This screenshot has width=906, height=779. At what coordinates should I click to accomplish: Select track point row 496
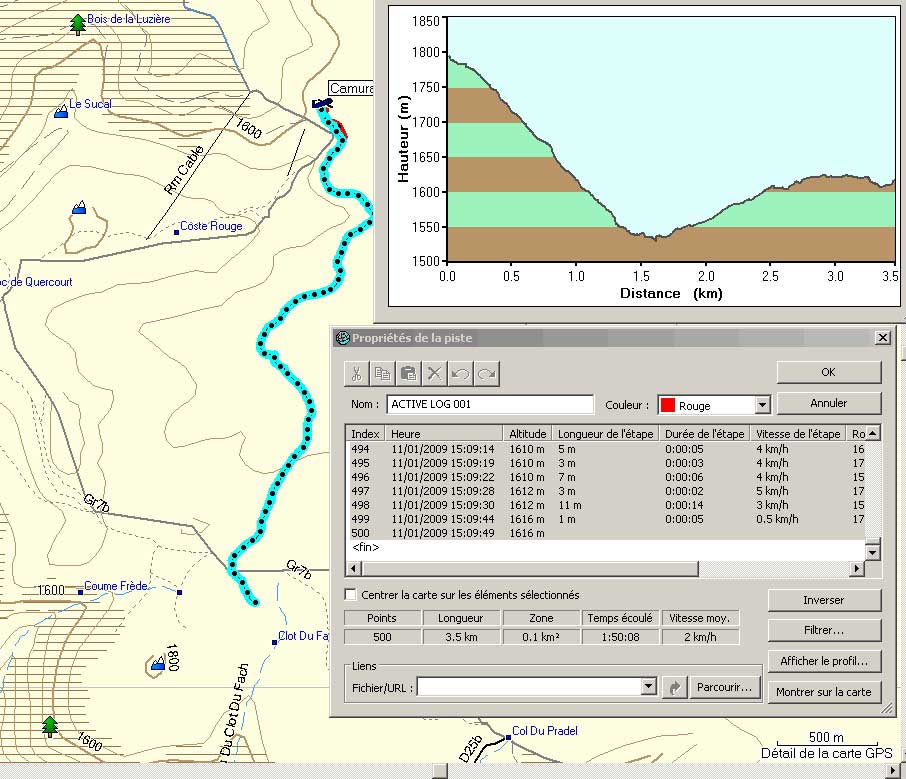click(606, 477)
